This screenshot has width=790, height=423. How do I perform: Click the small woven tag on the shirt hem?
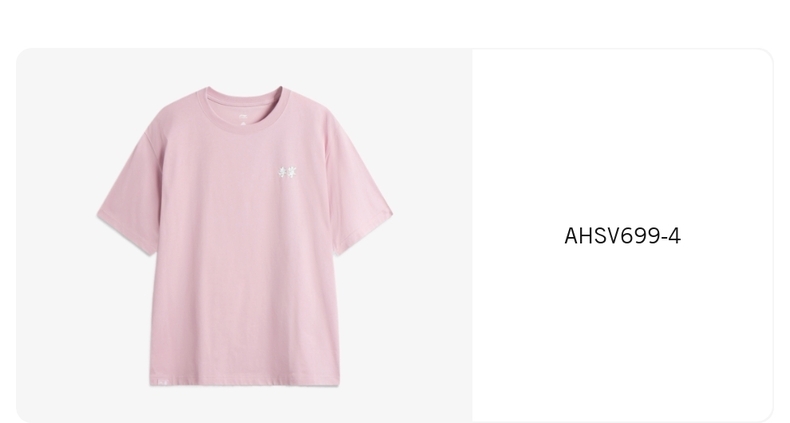tap(164, 381)
